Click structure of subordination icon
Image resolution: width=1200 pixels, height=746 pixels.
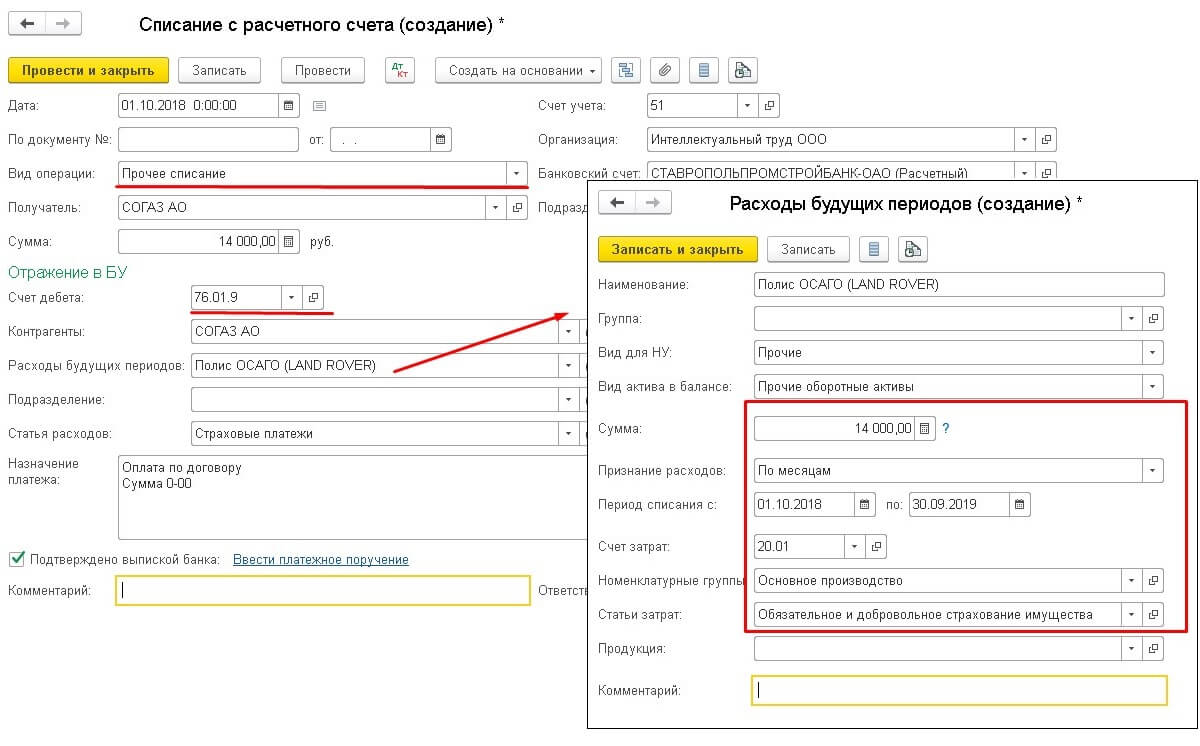626,70
